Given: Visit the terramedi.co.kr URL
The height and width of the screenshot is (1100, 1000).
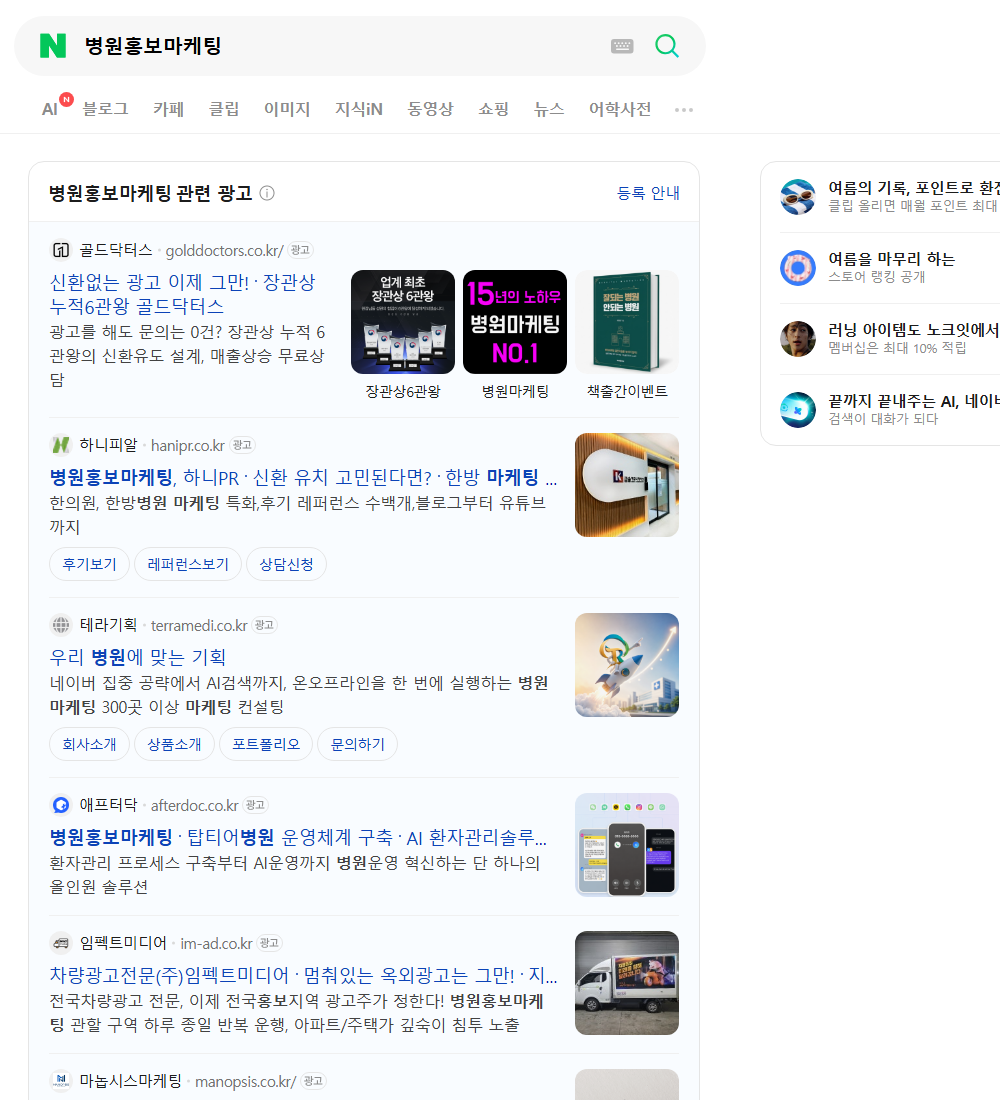Looking at the screenshot, I should 199,625.
